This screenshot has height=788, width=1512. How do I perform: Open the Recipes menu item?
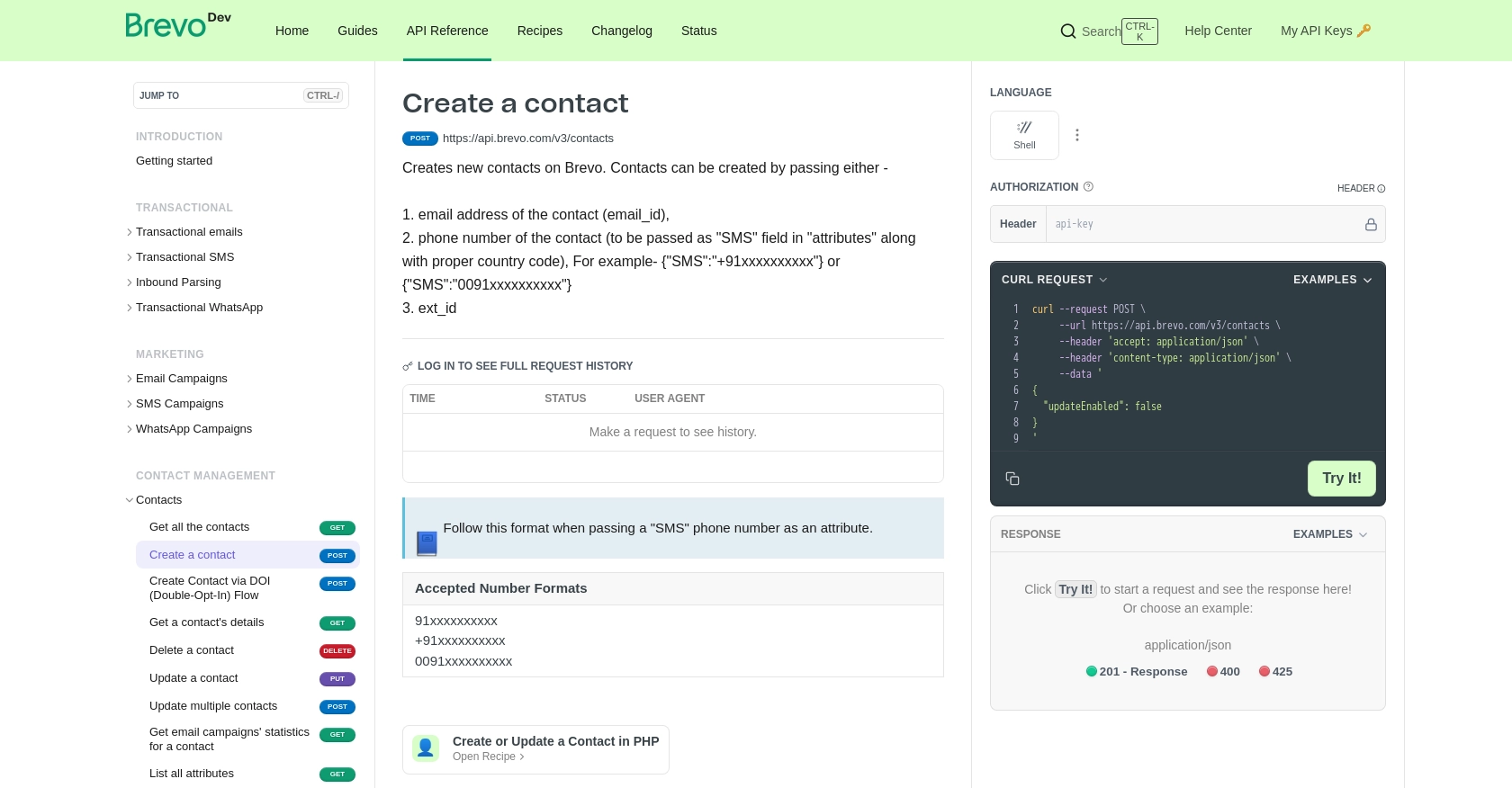(x=540, y=31)
